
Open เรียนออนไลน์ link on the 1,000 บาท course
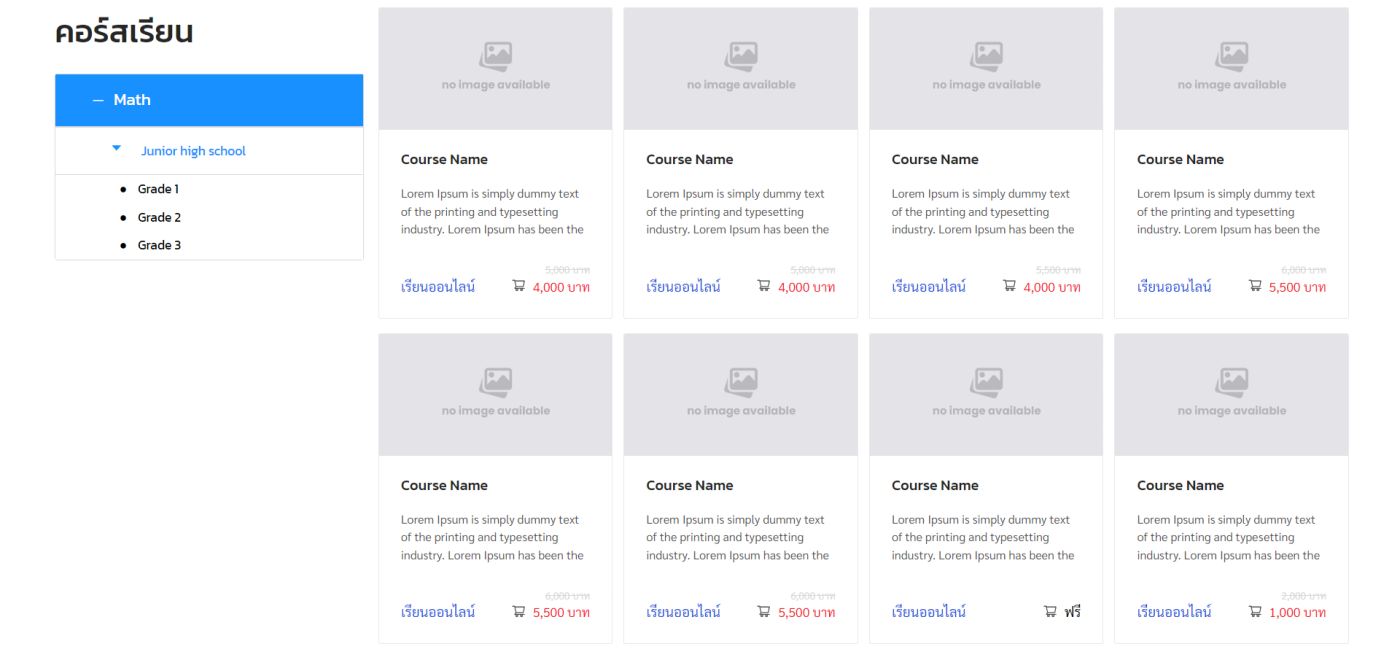(1174, 611)
